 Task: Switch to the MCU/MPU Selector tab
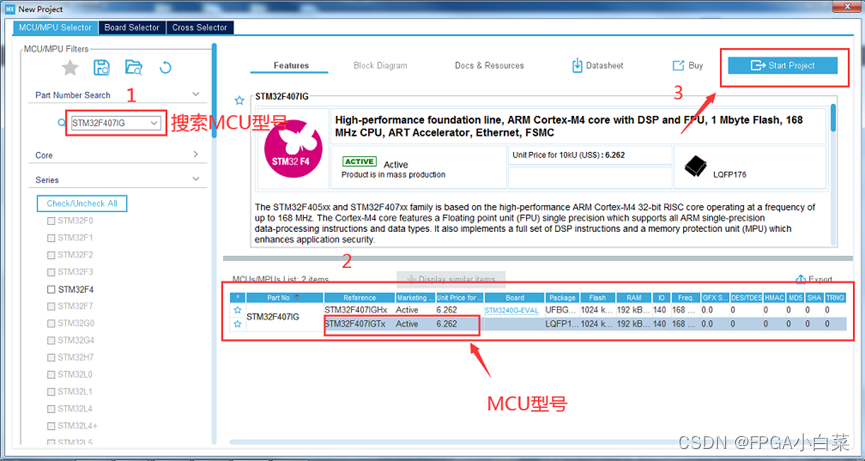[55, 27]
